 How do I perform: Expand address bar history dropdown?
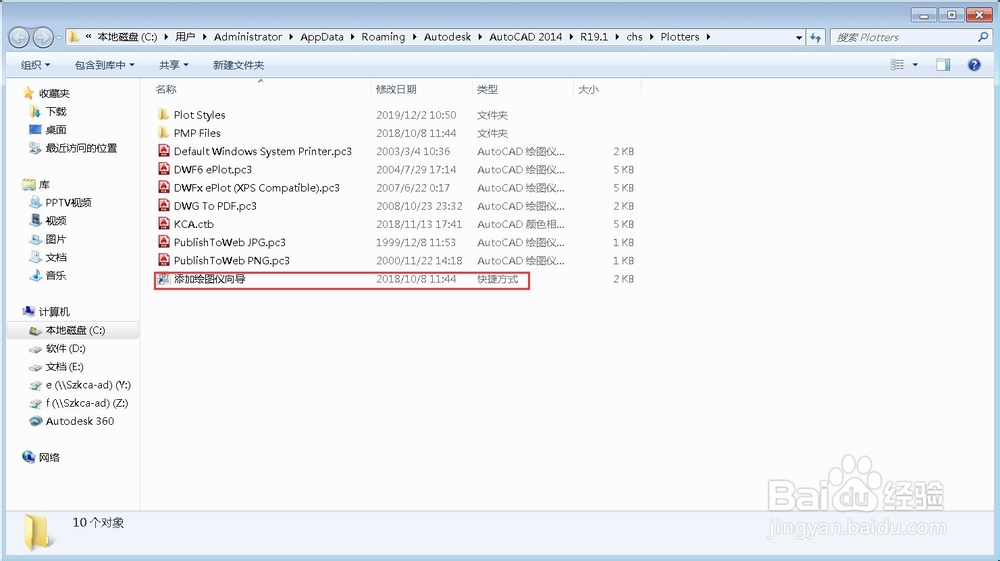[x=798, y=38]
